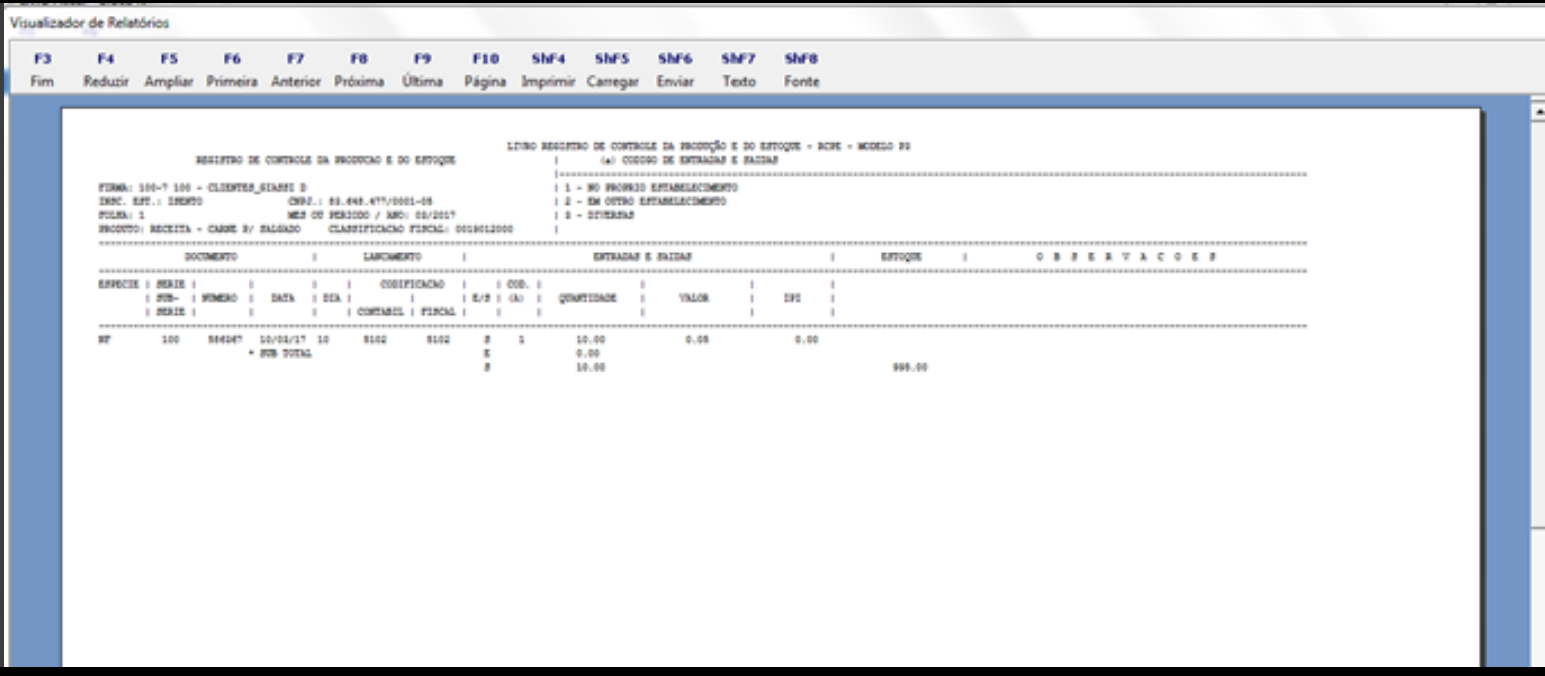Click the 'OBSERVACOES' column header
This screenshot has height=676, width=1545.
(1127, 257)
